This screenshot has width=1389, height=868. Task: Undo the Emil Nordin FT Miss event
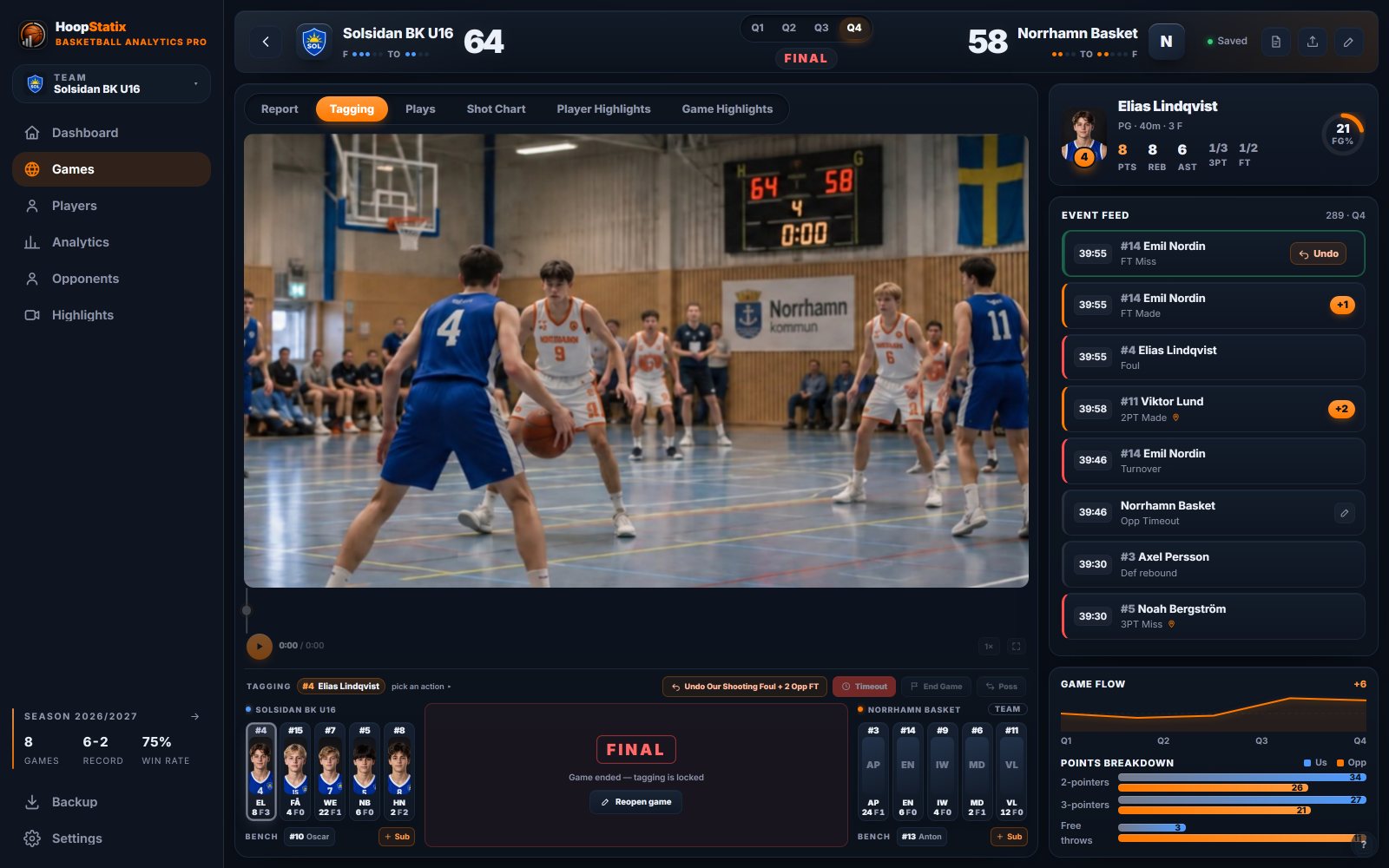[x=1319, y=253]
